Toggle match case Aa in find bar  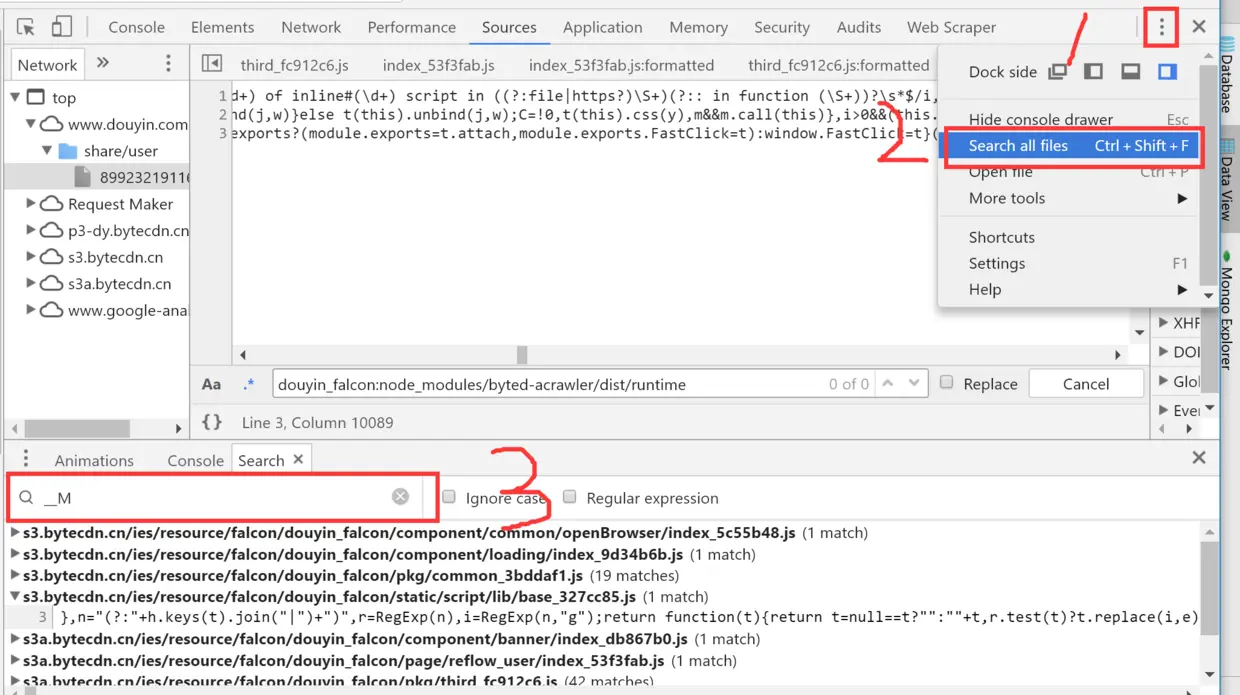click(x=211, y=384)
